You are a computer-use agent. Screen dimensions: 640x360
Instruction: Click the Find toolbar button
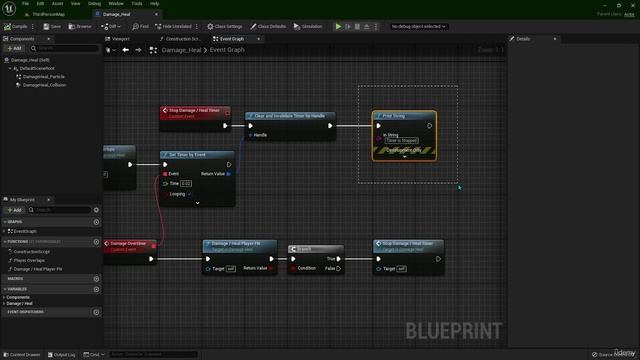coord(140,27)
